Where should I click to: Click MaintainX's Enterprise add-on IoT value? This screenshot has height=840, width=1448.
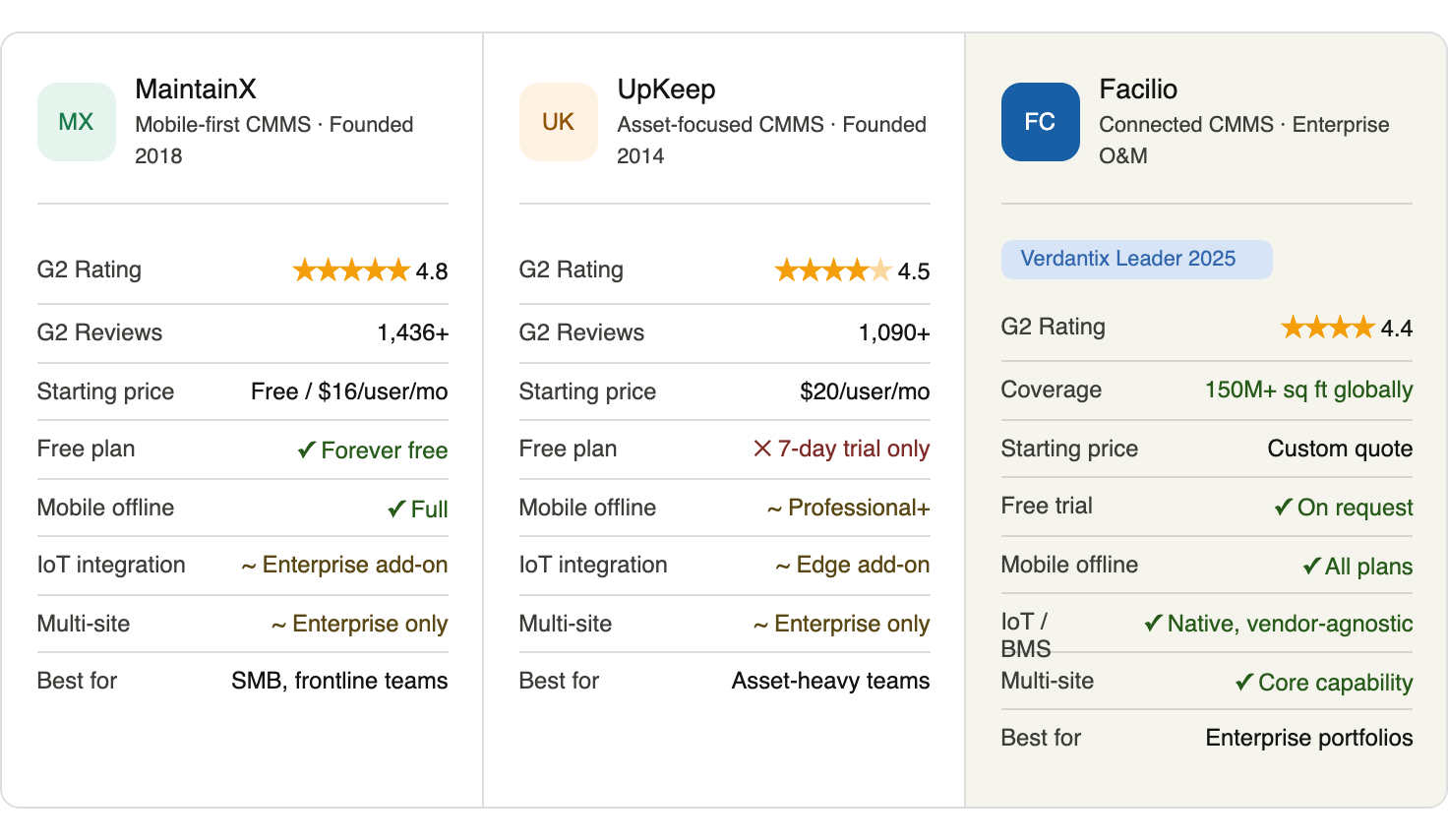[345, 565]
